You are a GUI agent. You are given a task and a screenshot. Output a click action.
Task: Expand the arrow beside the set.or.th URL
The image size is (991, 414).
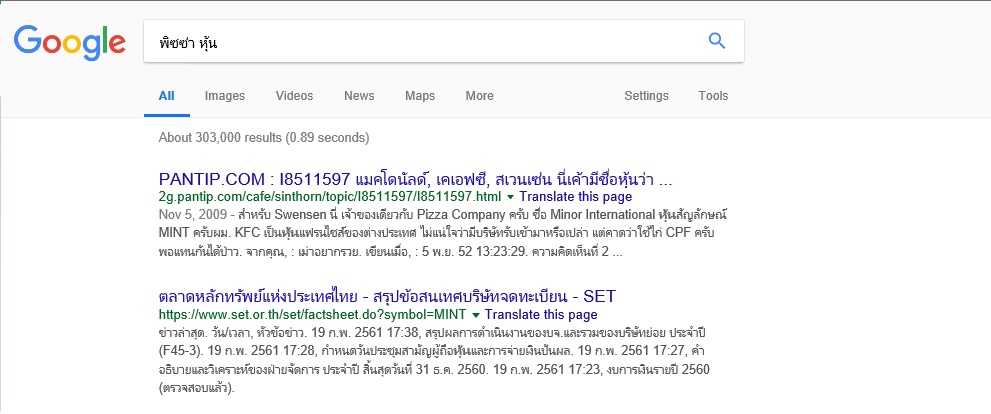pyautogui.click(x=476, y=315)
